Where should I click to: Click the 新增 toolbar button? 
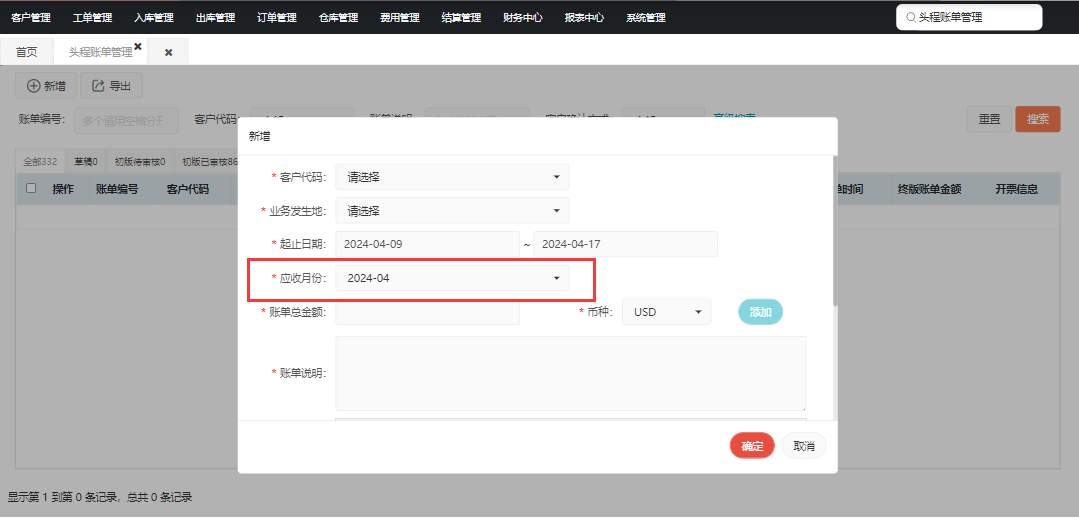point(46,86)
